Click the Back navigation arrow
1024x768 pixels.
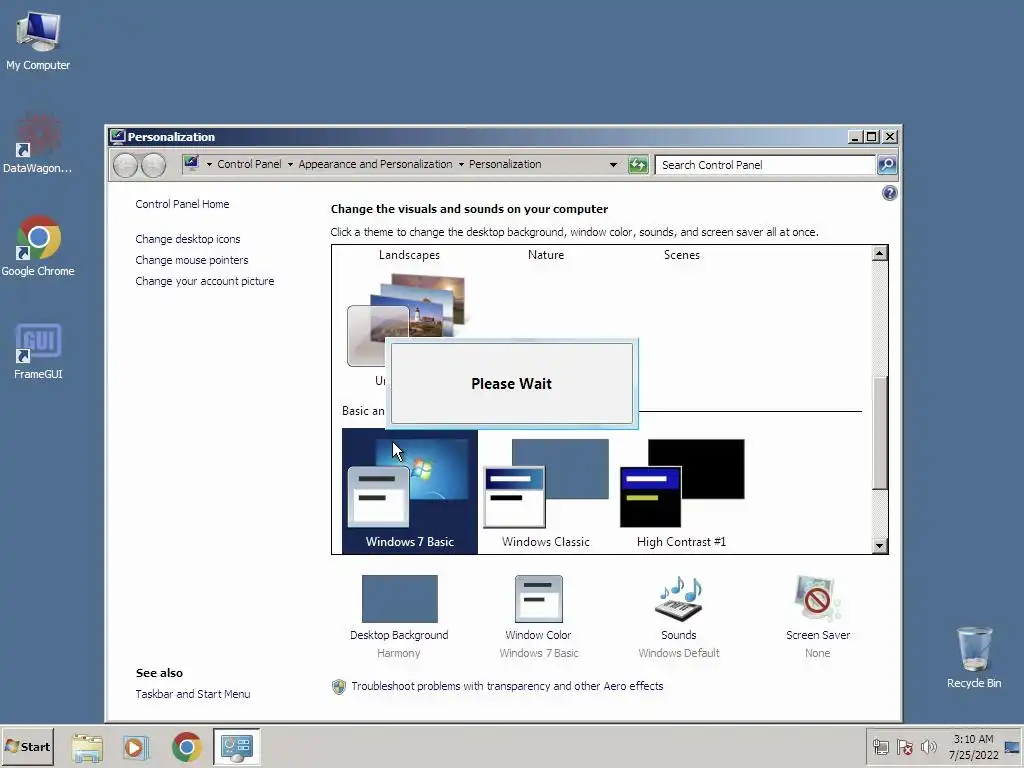[x=125, y=165]
